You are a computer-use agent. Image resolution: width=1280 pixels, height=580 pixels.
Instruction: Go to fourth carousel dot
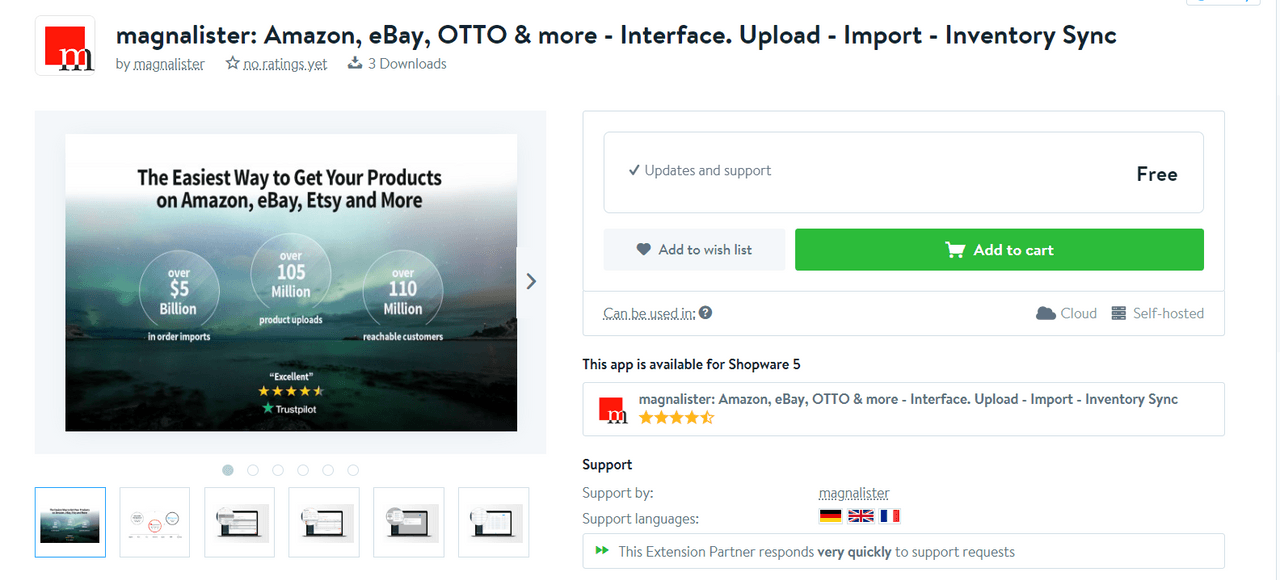click(x=303, y=470)
